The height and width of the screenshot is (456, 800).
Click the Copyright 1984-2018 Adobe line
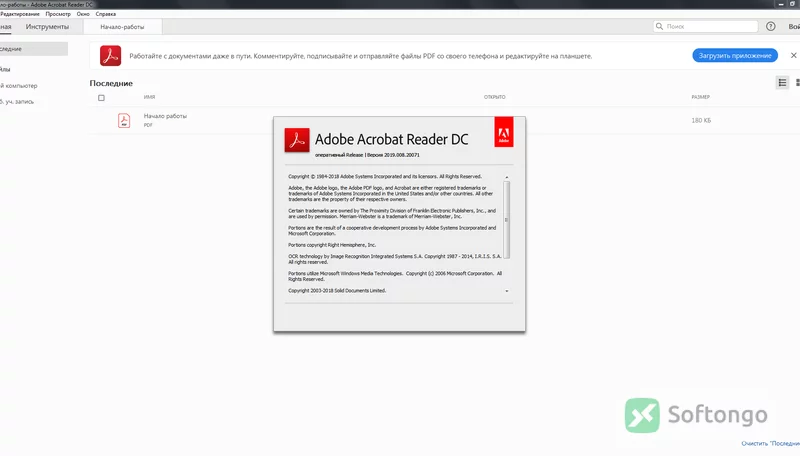pyautogui.click(x=385, y=176)
